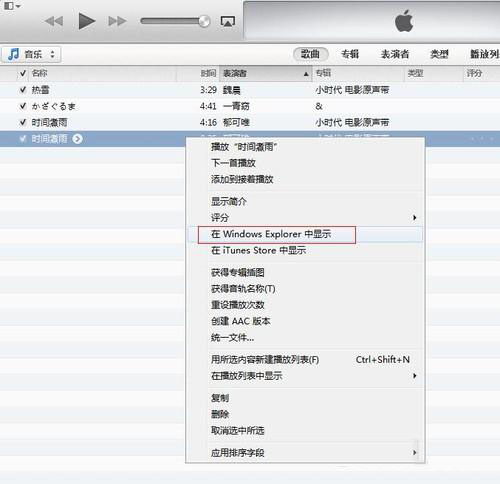Sort by the 专辑 column header
500x484 pixels.
point(358,73)
